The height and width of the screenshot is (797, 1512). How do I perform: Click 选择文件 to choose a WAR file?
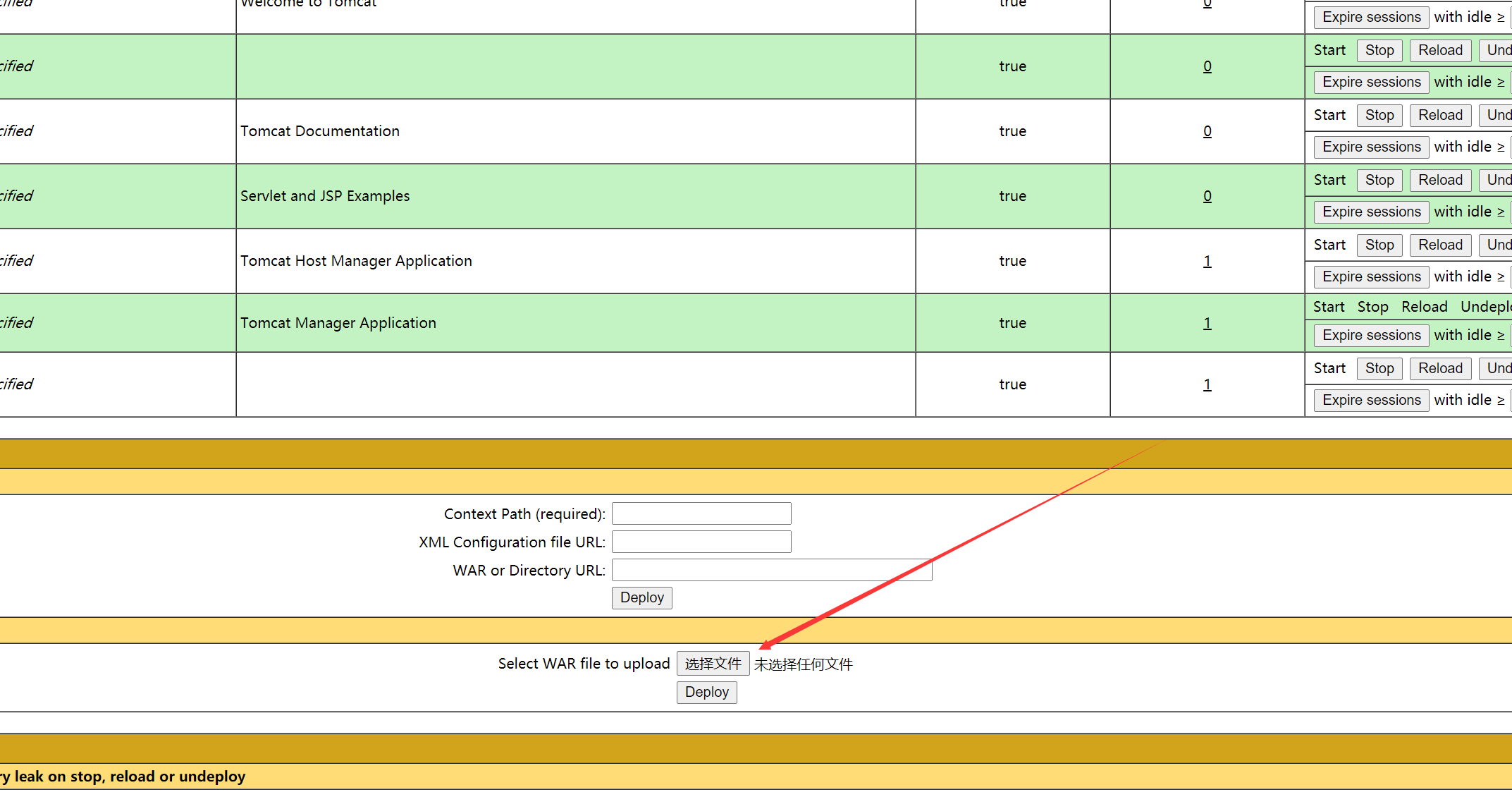point(713,664)
